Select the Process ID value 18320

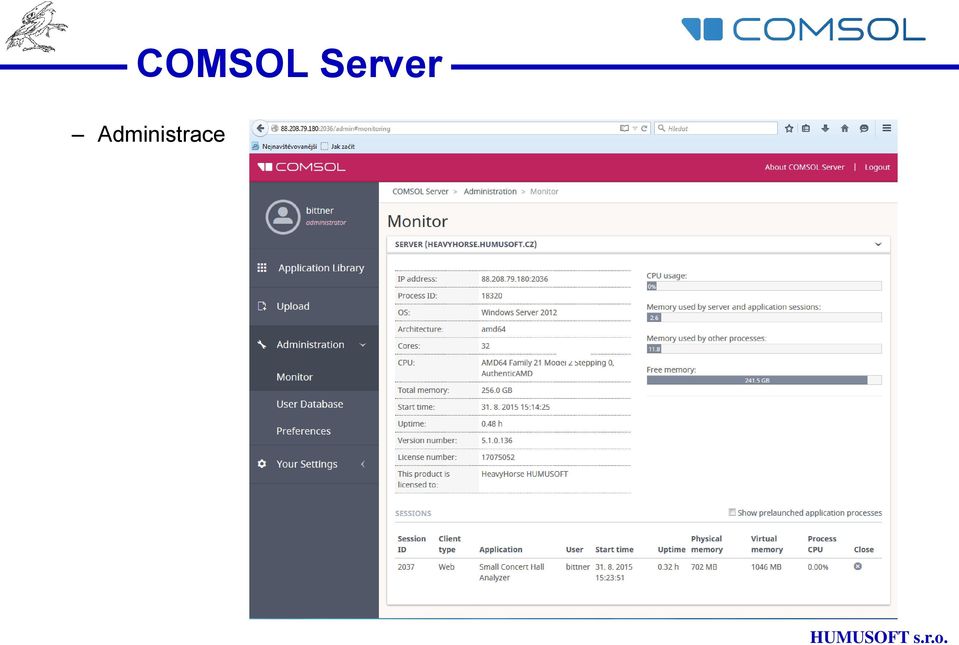492,296
